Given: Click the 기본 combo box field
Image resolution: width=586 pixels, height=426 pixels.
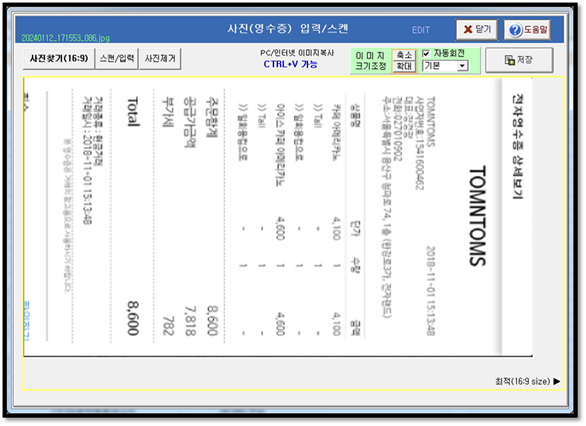Looking at the screenshot, I should 445,66.
